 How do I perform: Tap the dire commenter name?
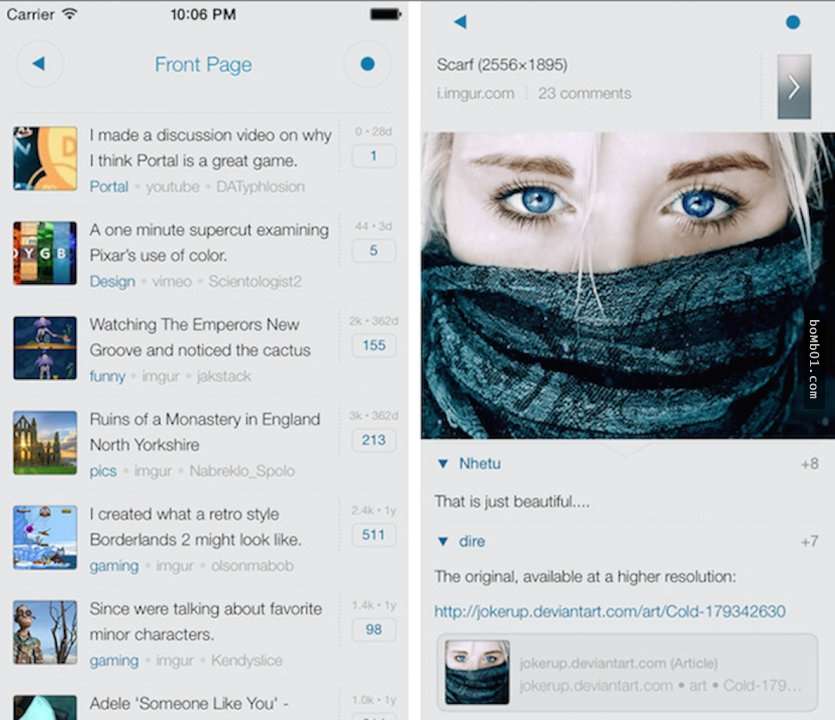click(472, 542)
